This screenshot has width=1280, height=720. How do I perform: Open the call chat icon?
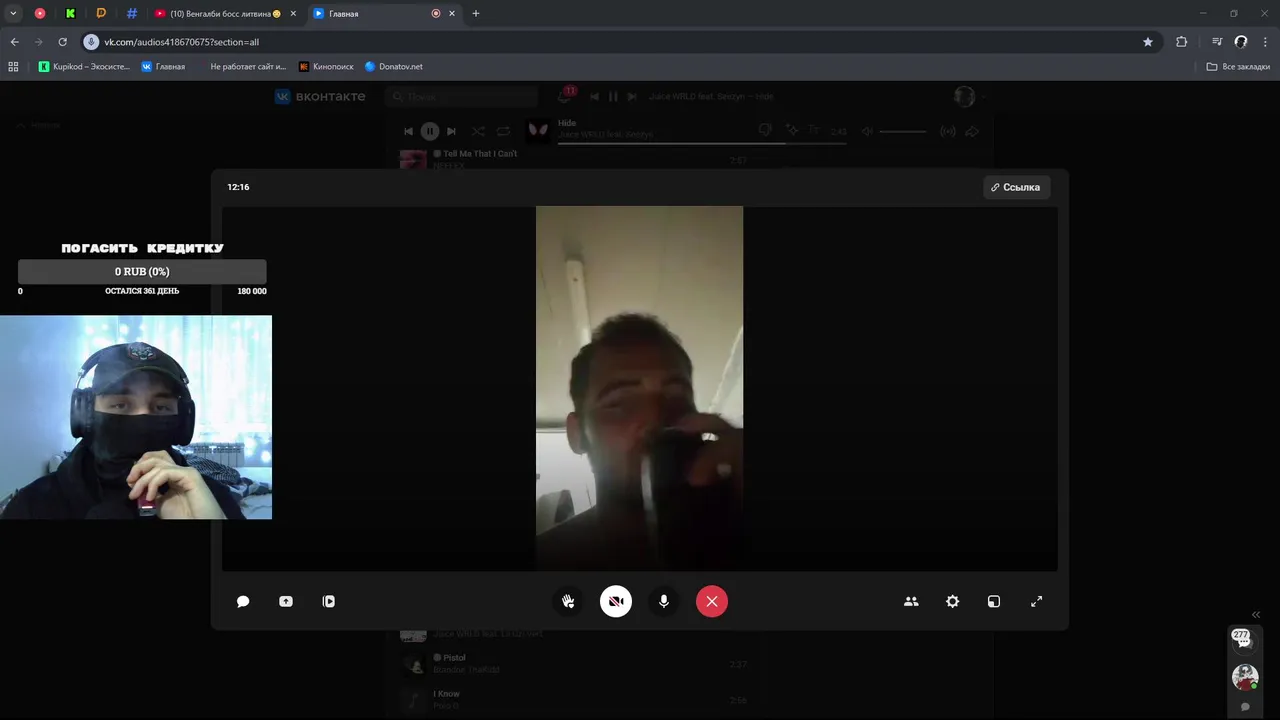243,601
